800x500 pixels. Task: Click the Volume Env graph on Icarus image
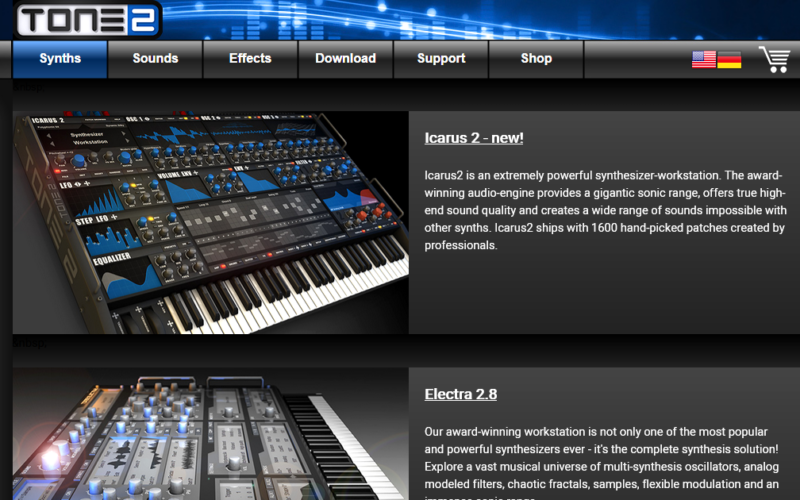[x=186, y=186]
